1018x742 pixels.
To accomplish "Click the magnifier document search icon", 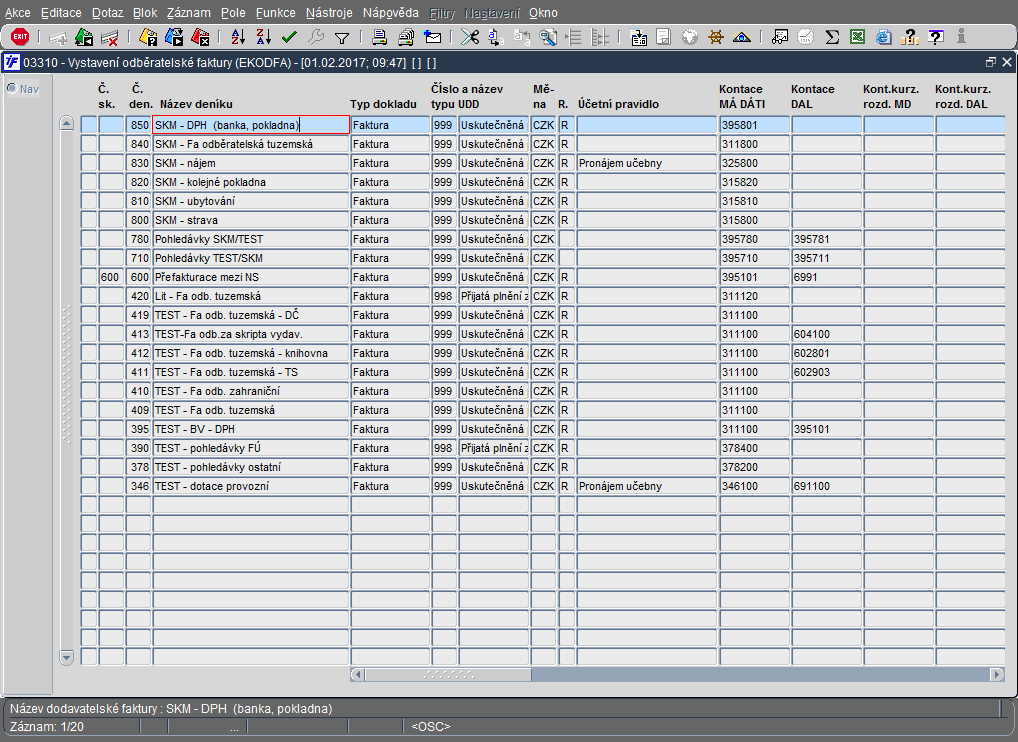I will coord(548,38).
